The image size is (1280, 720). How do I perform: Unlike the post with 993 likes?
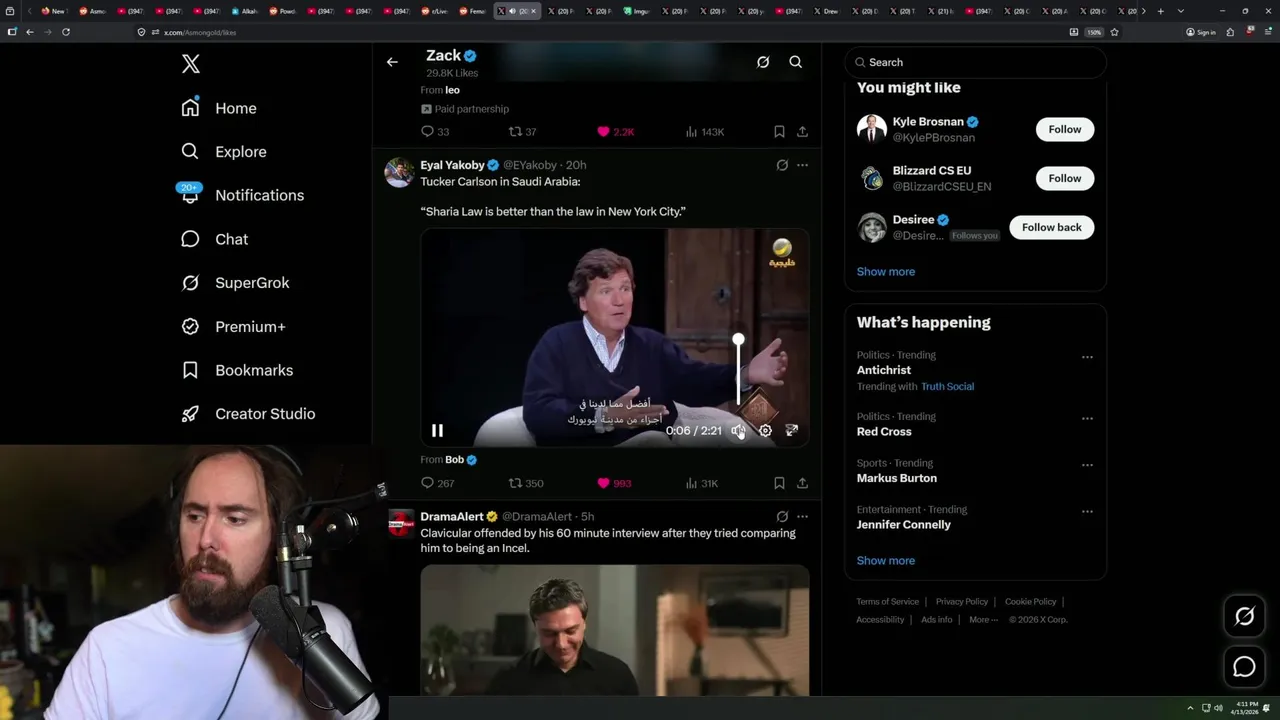(614, 483)
